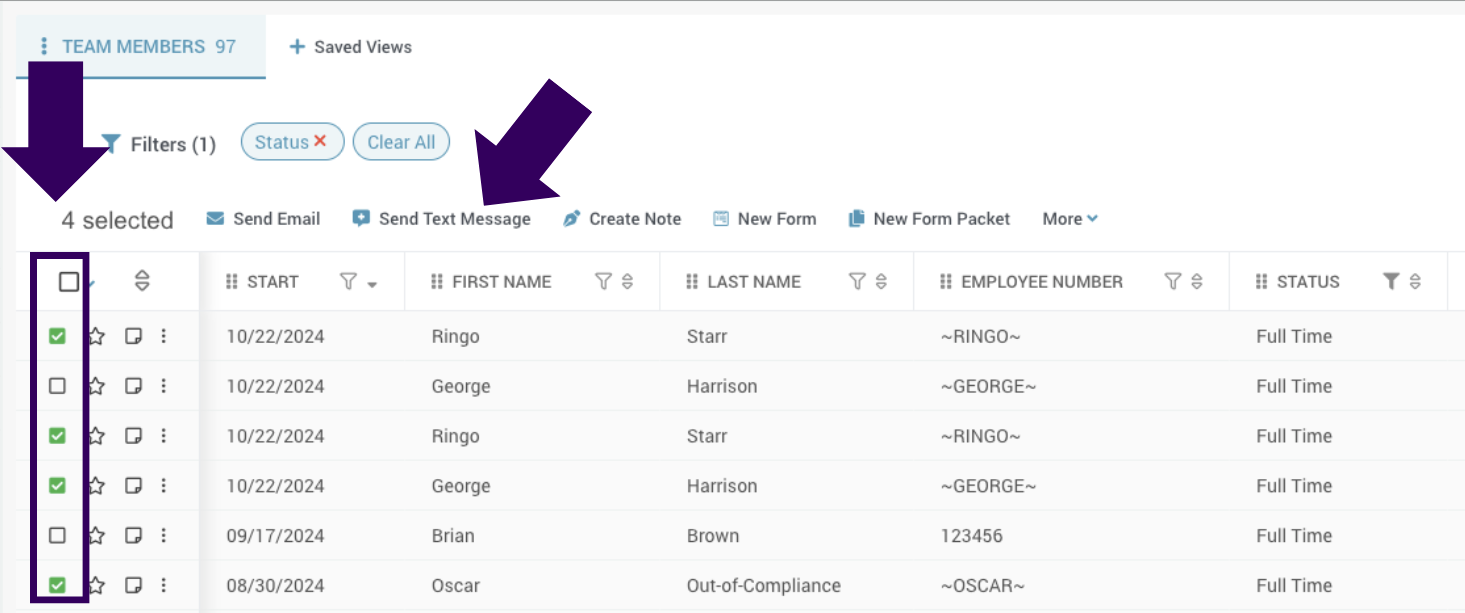Expand the More dropdown in action bar

pyautogui.click(x=1070, y=219)
